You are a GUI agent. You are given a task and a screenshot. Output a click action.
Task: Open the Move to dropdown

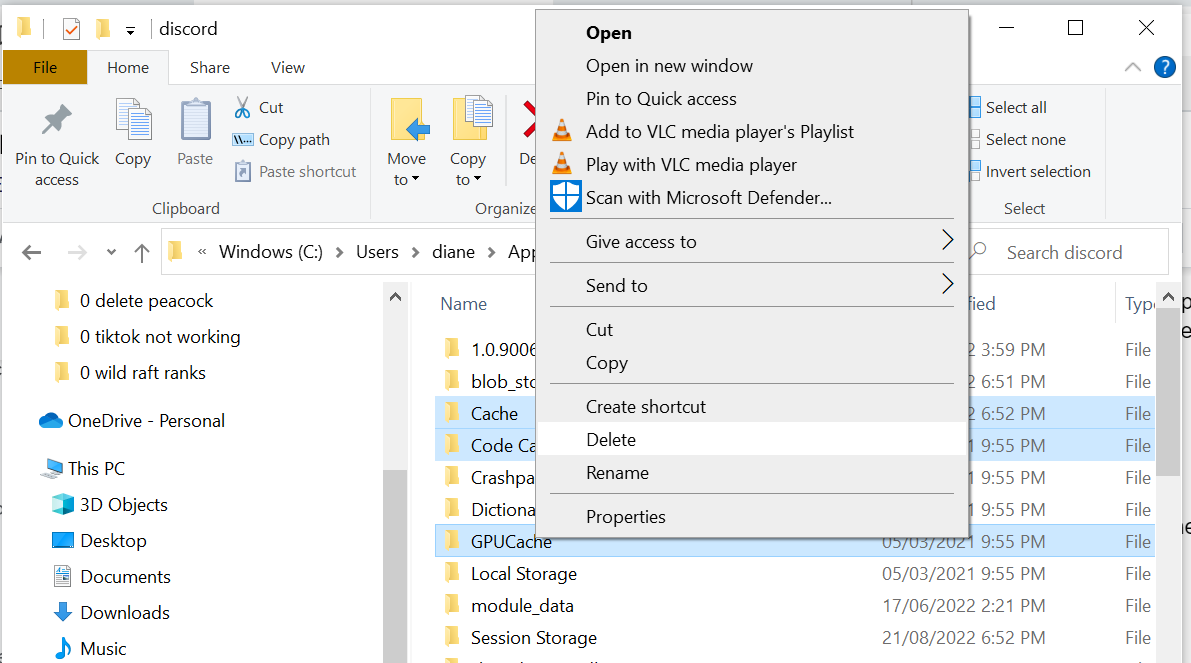(x=406, y=169)
